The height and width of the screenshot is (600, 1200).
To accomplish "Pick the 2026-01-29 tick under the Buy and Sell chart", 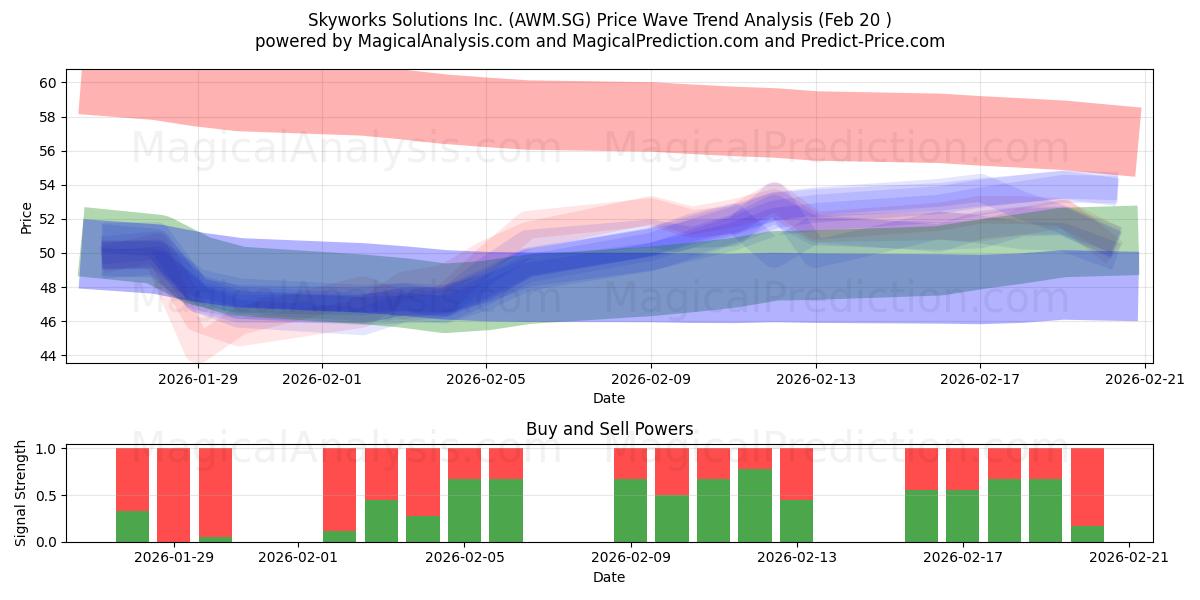I will coord(174,559).
